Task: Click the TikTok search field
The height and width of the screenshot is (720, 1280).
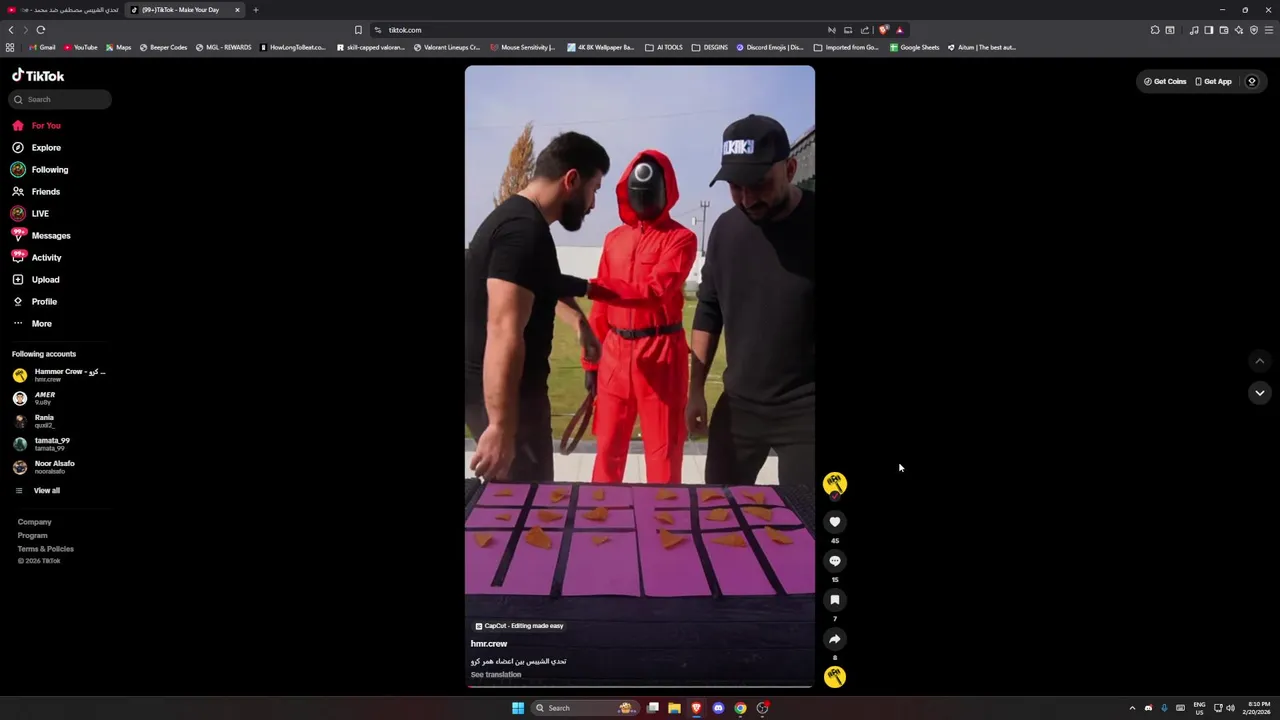Action: pyautogui.click(x=60, y=99)
